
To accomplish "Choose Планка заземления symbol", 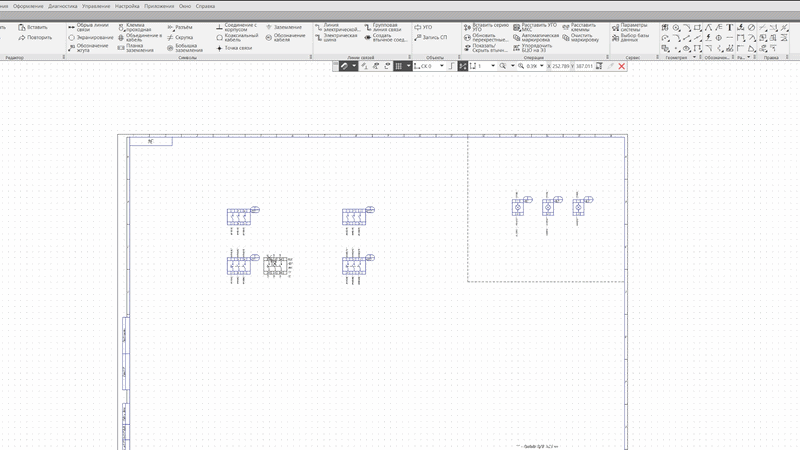I will point(135,47).
